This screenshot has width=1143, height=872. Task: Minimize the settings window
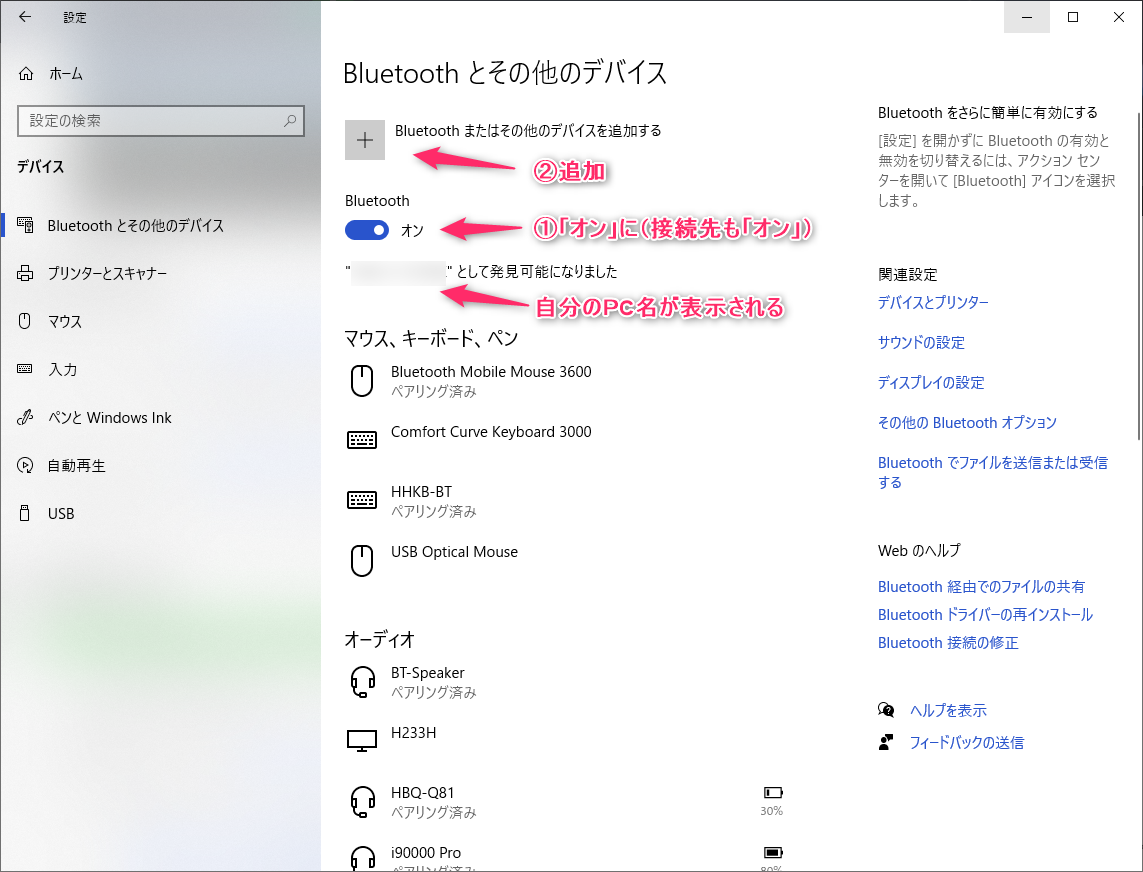pyautogui.click(x=1026, y=17)
